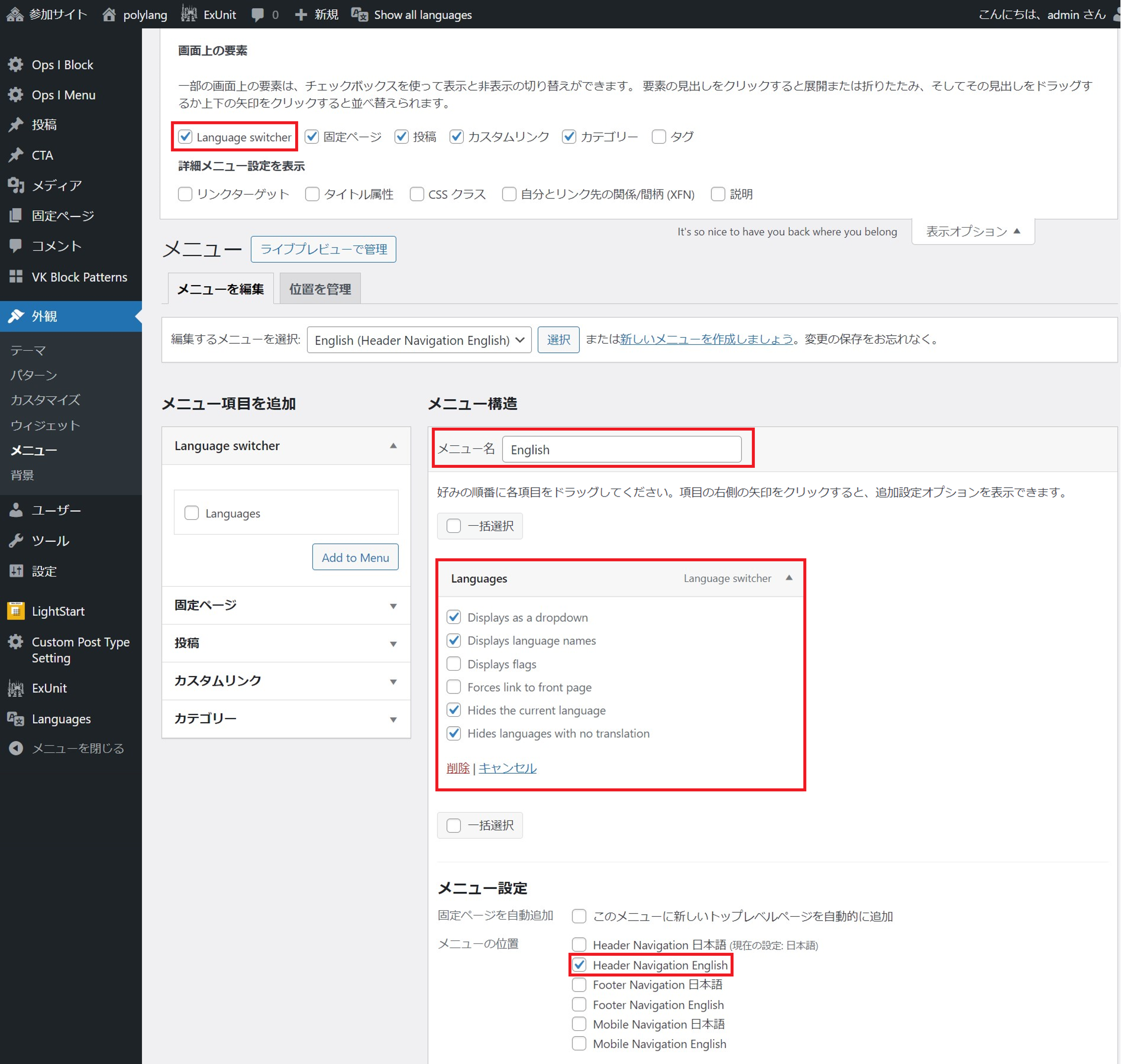
Task: Switch to the 位置を管理 tab
Action: point(320,289)
